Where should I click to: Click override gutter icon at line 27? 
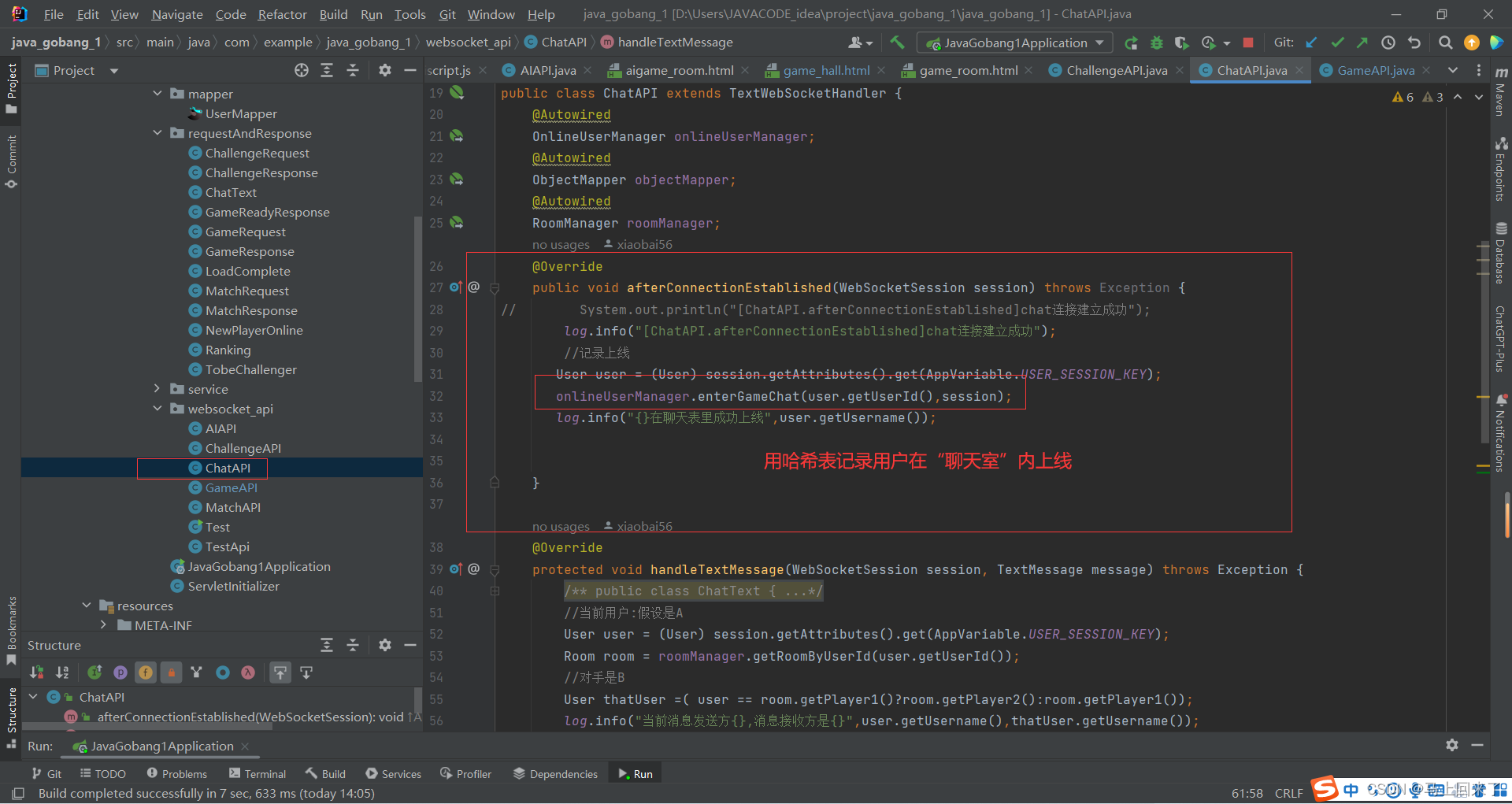click(x=456, y=287)
